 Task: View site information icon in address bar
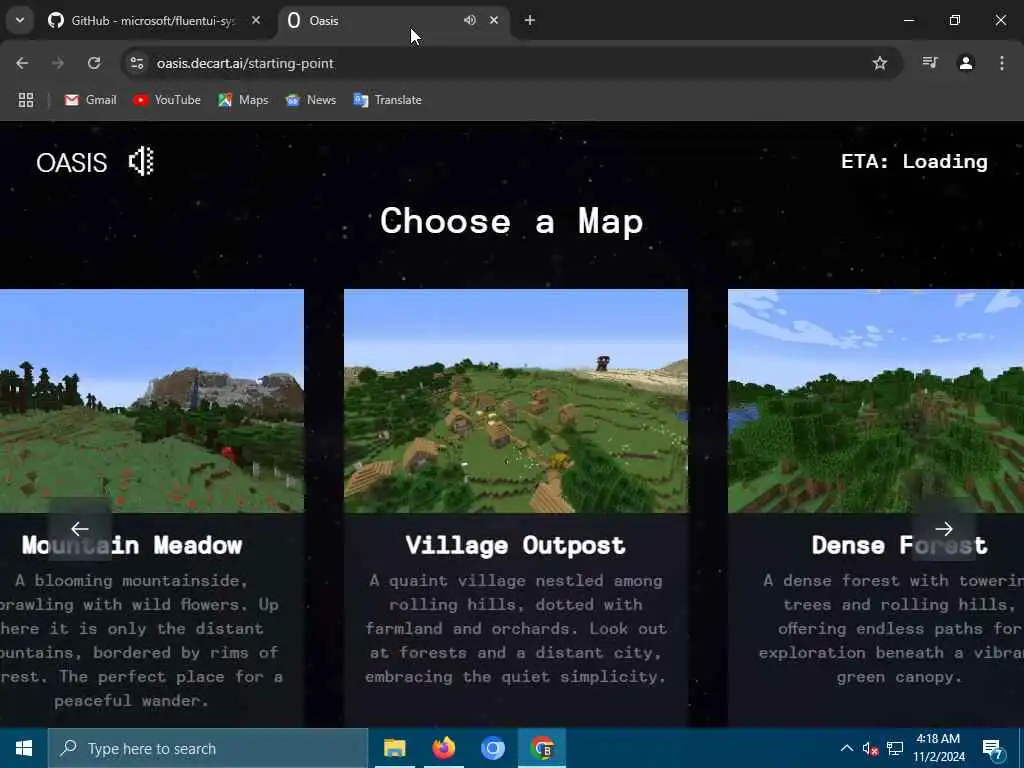pyautogui.click(x=136, y=63)
